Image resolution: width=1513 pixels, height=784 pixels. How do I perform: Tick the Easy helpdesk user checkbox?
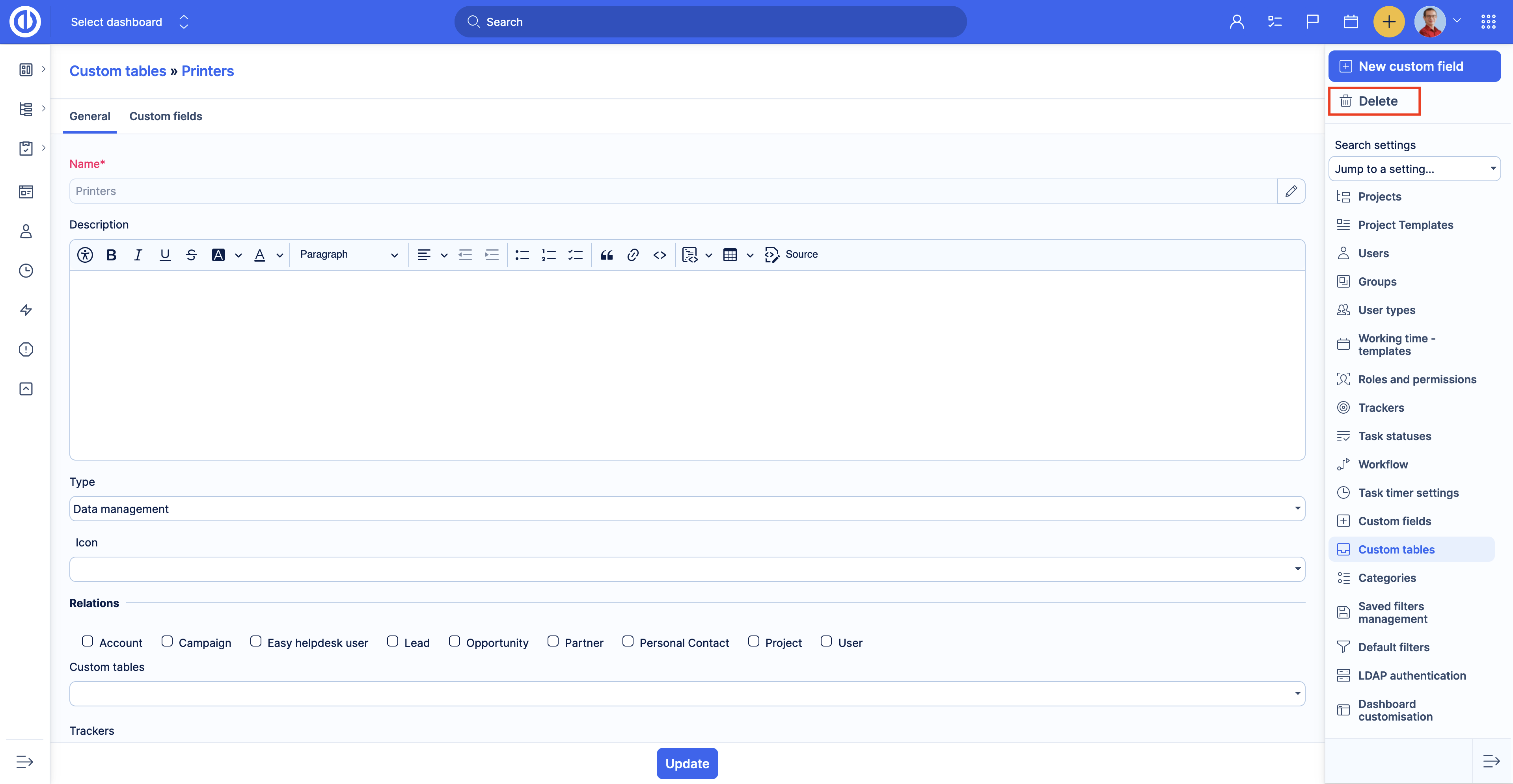click(x=255, y=641)
